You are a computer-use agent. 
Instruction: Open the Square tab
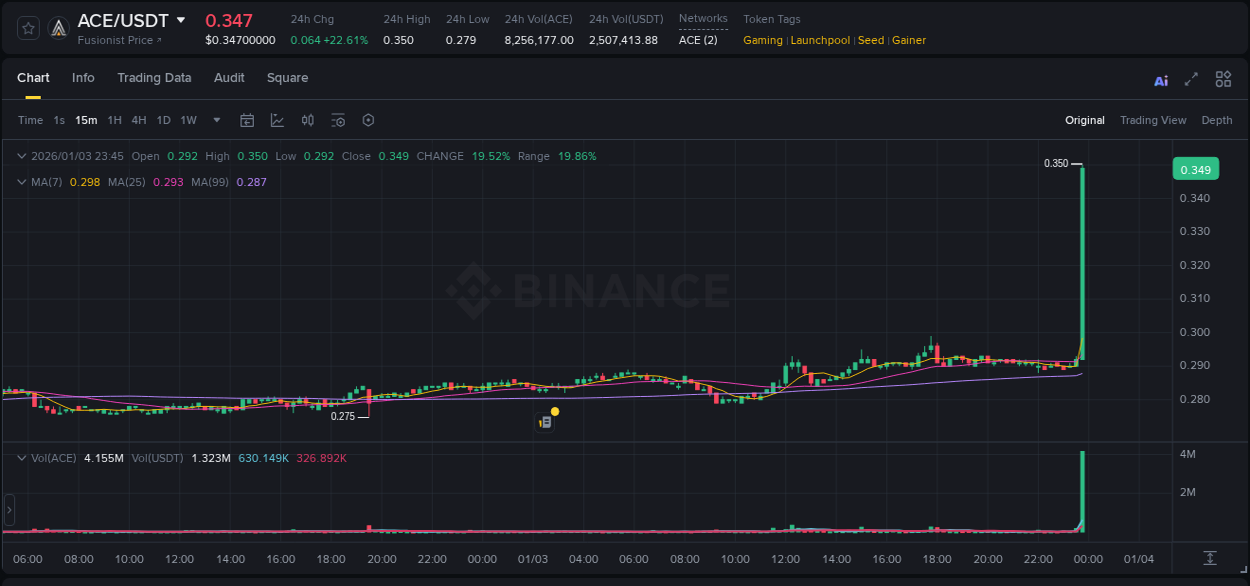click(287, 77)
